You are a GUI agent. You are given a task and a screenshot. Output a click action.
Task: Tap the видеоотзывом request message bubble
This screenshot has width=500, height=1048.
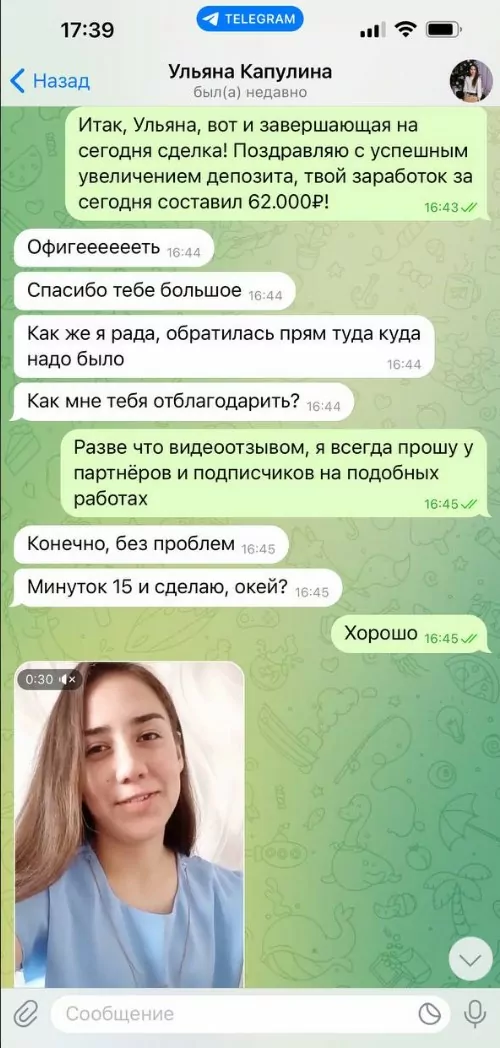coord(275,473)
